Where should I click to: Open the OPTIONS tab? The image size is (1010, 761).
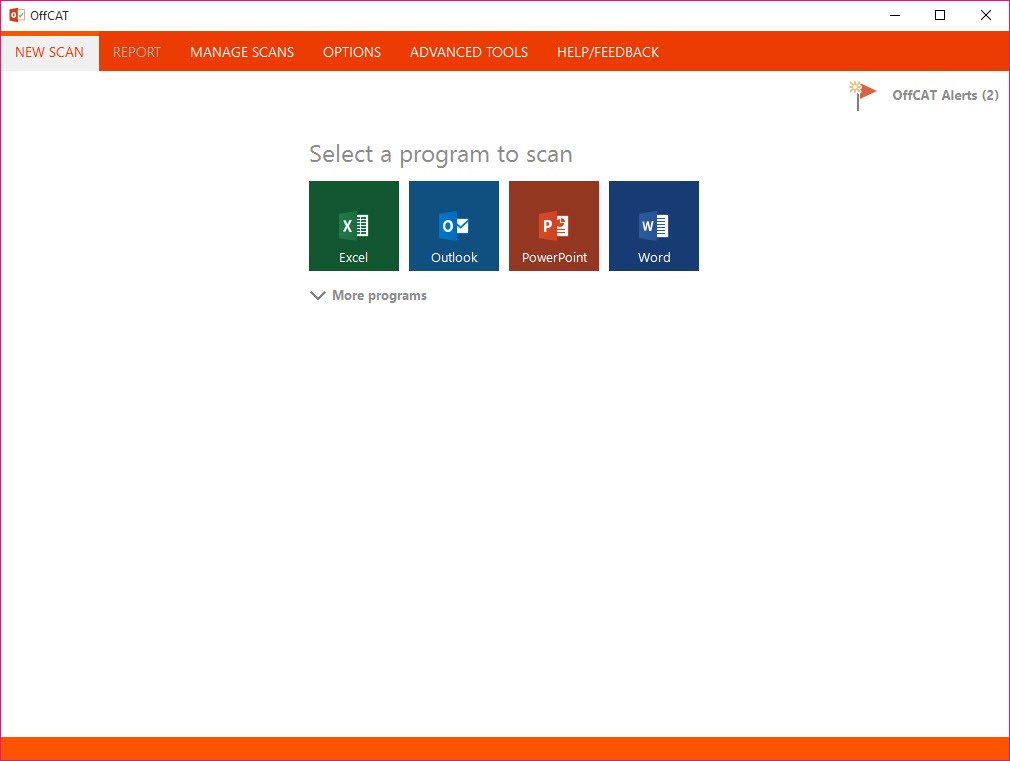[352, 52]
